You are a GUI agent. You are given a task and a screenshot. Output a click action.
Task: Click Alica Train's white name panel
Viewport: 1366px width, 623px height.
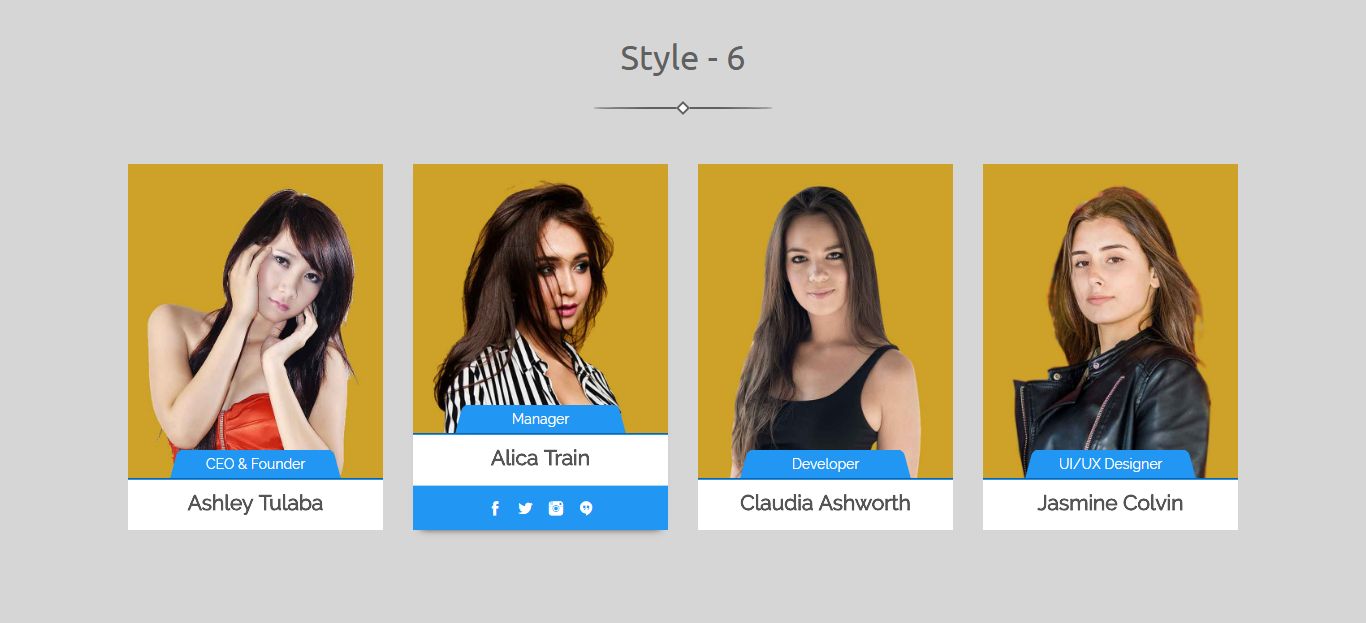coord(540,460)
